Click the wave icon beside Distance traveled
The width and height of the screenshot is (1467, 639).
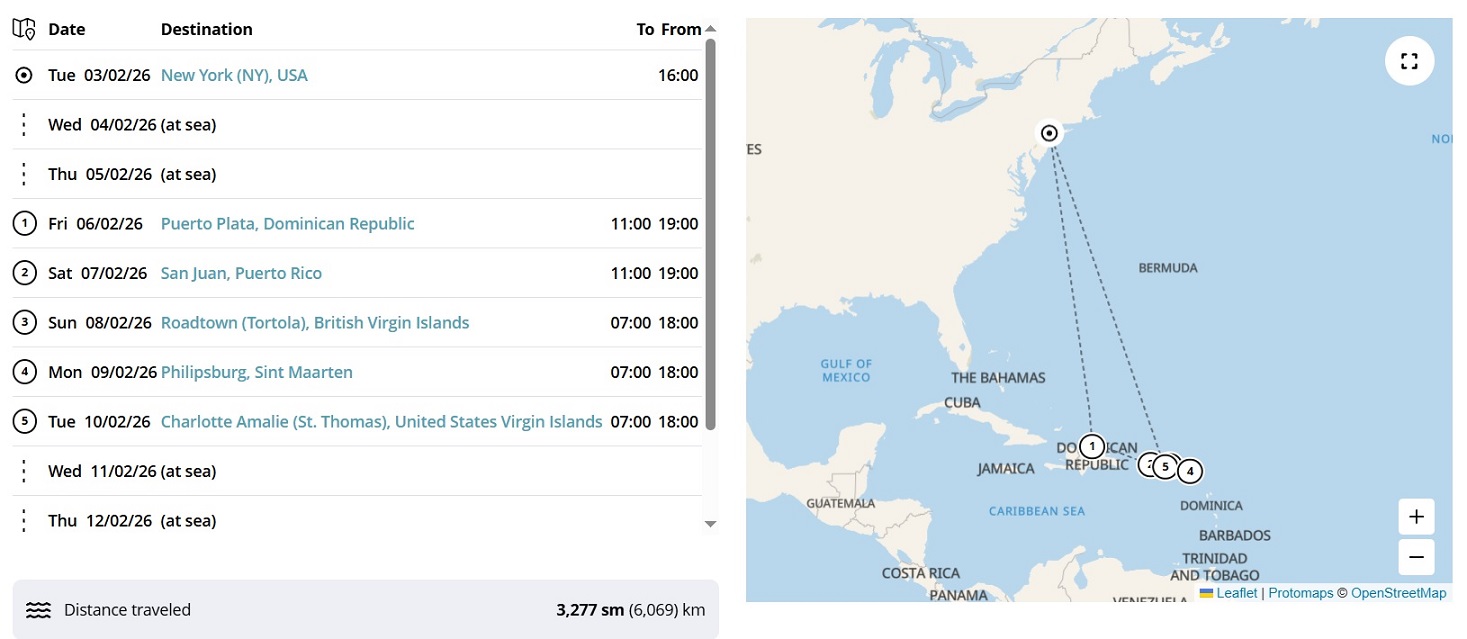[38, 610]
